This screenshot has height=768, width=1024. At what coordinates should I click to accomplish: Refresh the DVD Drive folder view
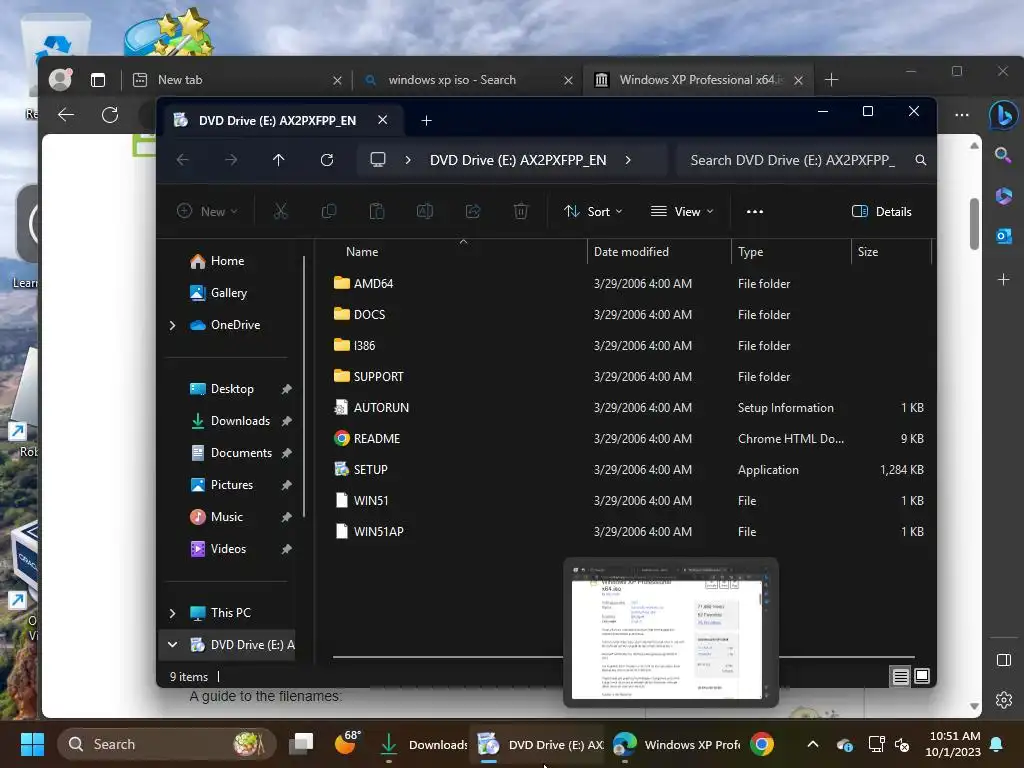point(327,160)
